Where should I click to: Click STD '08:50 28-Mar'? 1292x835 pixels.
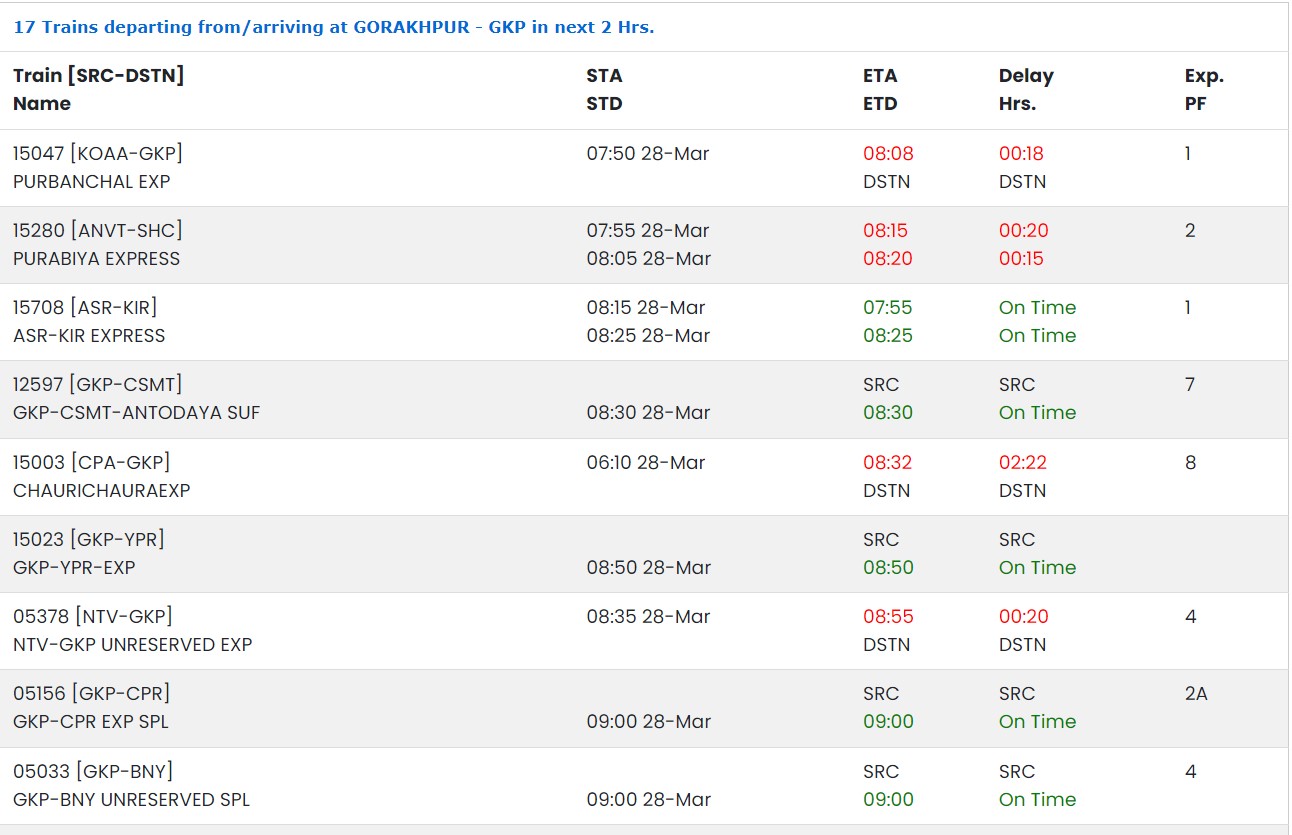pyautogui.click(x=648, y=568)
